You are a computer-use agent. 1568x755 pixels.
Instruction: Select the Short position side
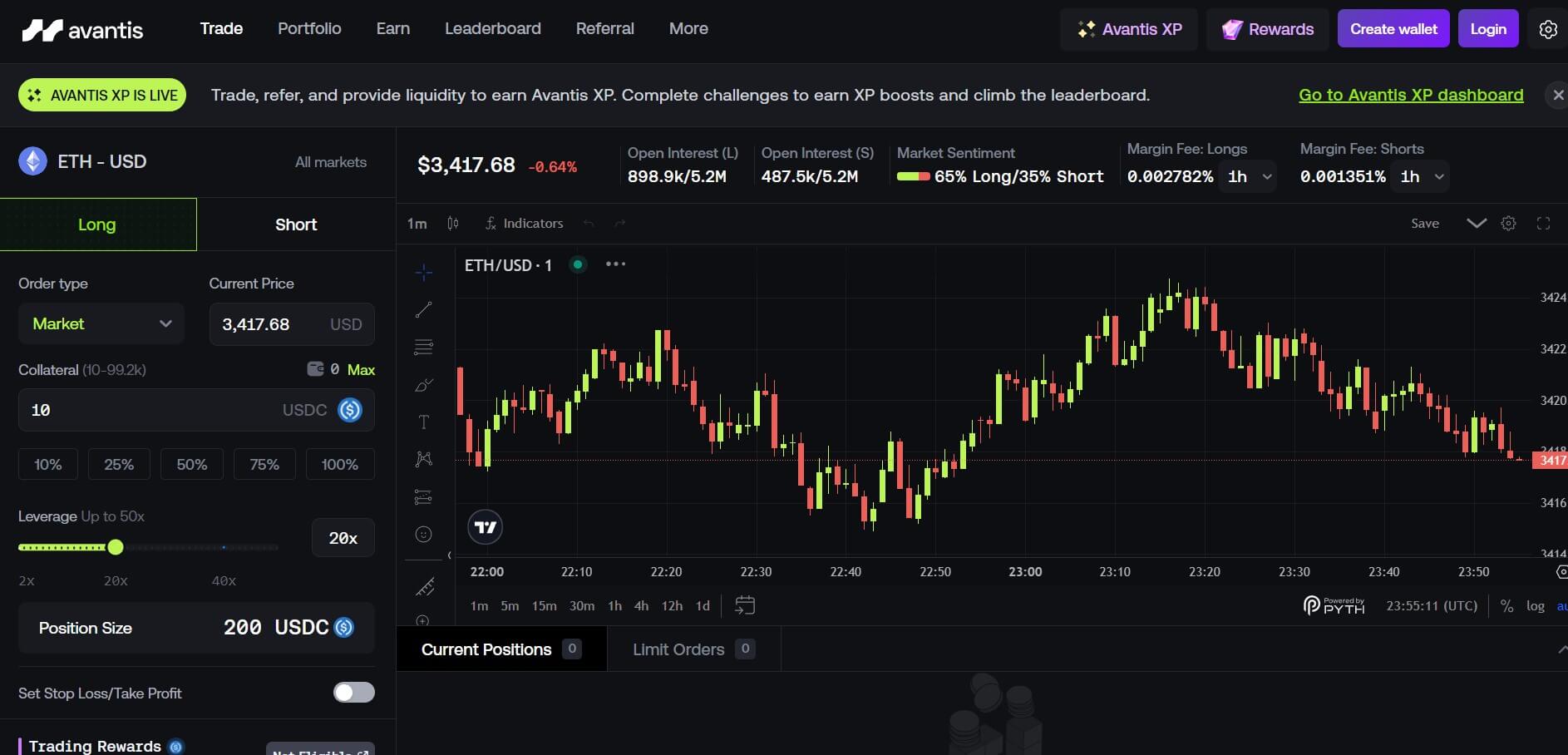click(x=296, y=225)
